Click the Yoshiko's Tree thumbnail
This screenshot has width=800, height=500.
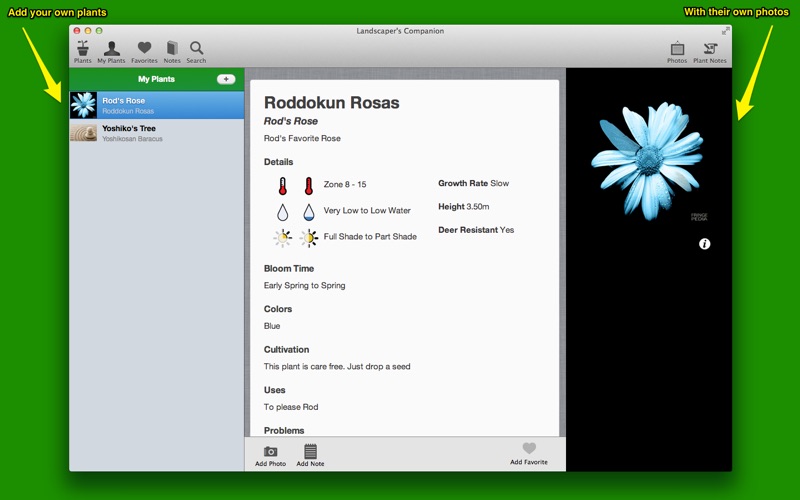[x=83, y=133]
